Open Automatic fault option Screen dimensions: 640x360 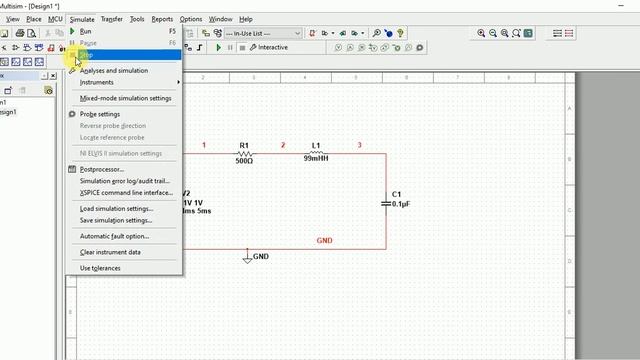point(124,236)
